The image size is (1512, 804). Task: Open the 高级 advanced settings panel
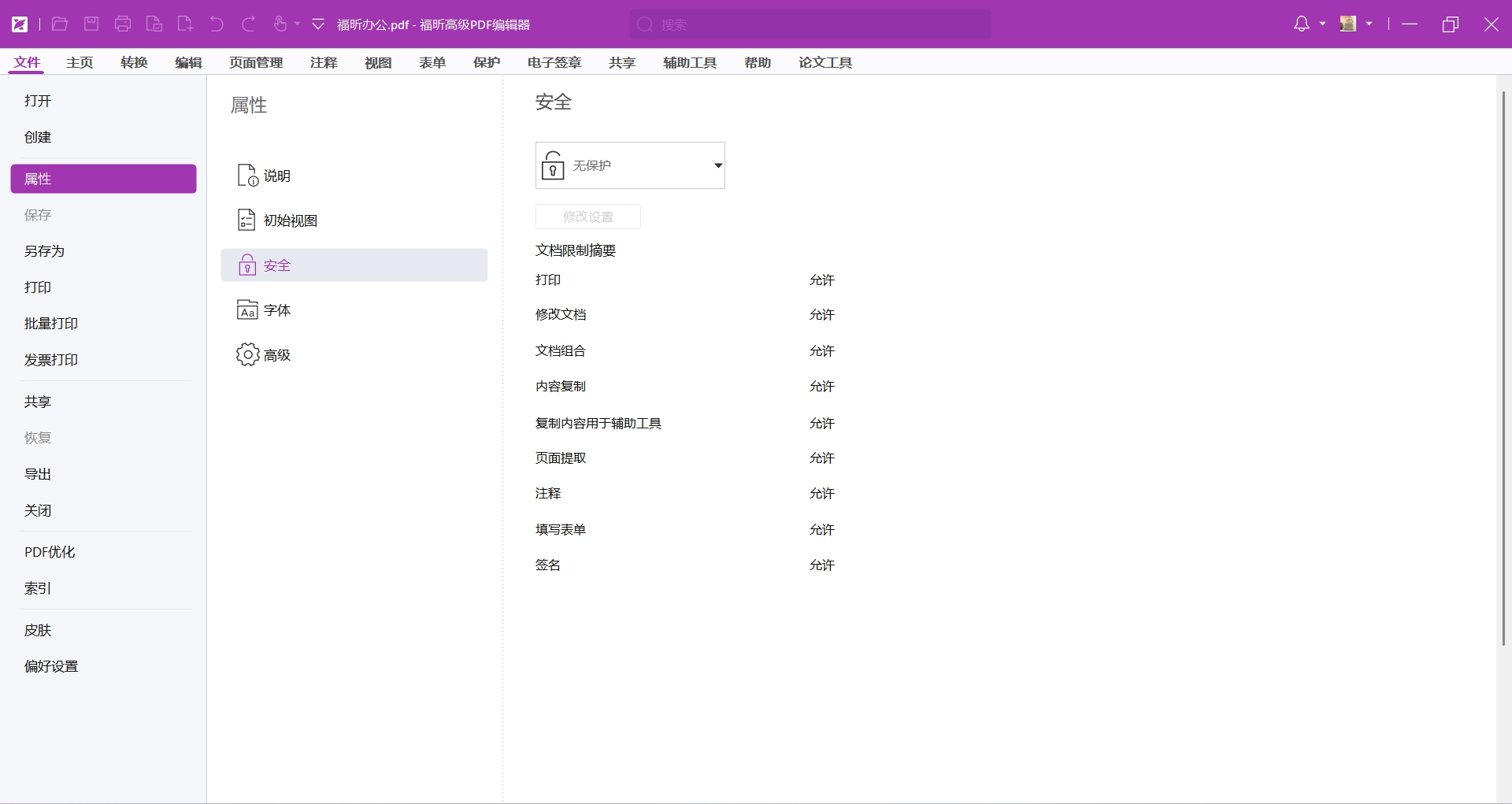click(x=276, y=354)
